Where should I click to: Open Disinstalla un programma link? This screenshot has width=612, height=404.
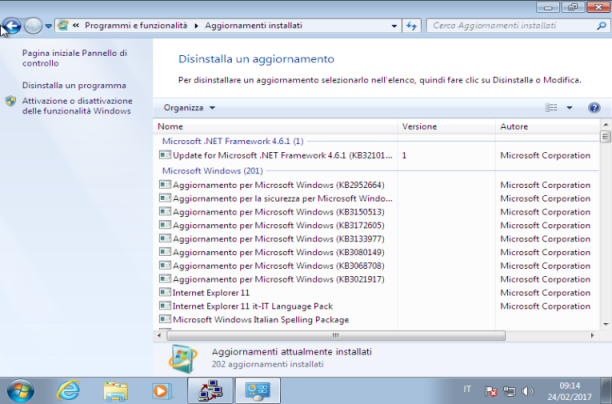pyautogui.click(x=74, y=85)
